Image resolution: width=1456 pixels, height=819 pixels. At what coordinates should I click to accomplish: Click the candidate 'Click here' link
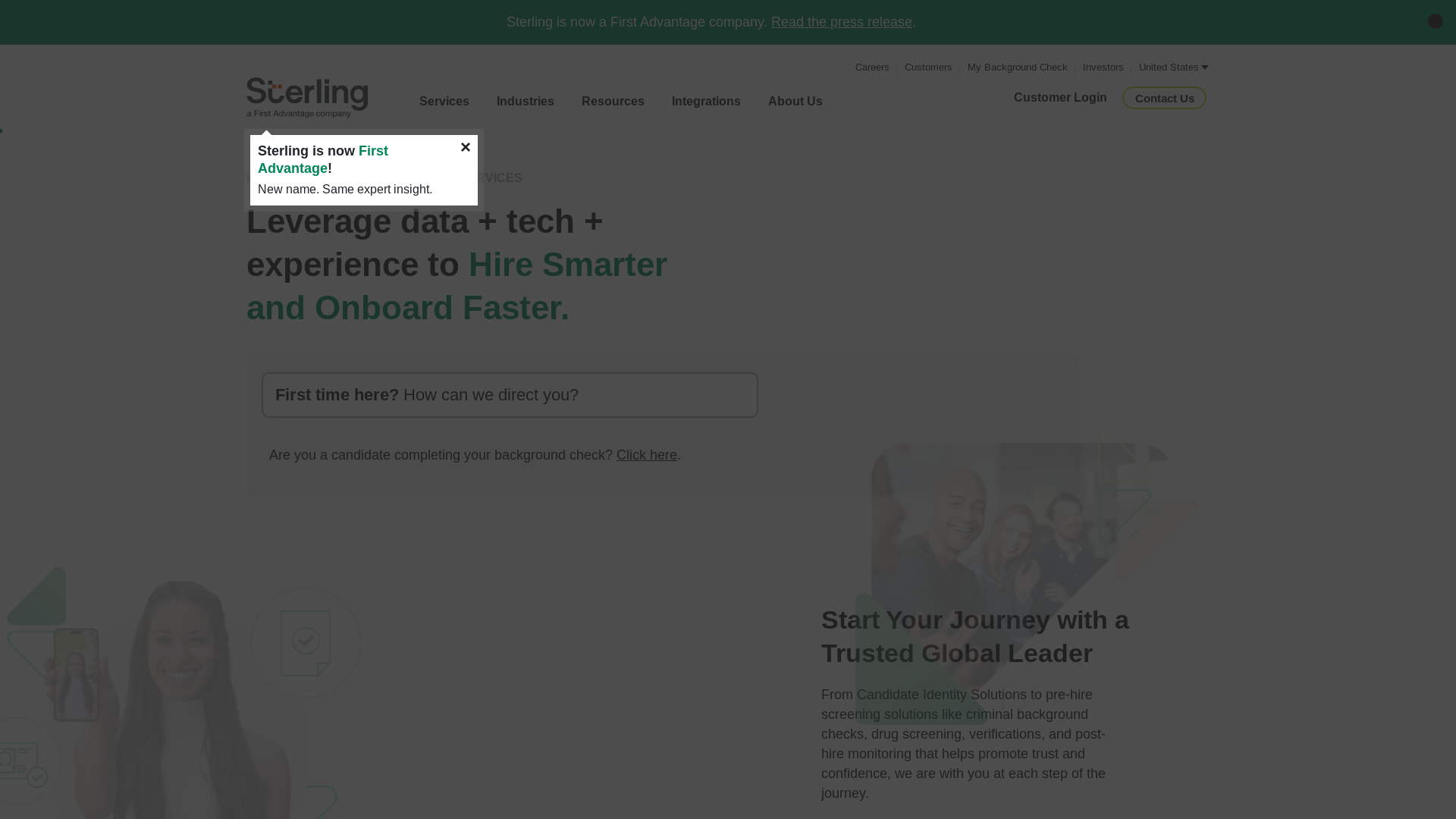(647, 455)
